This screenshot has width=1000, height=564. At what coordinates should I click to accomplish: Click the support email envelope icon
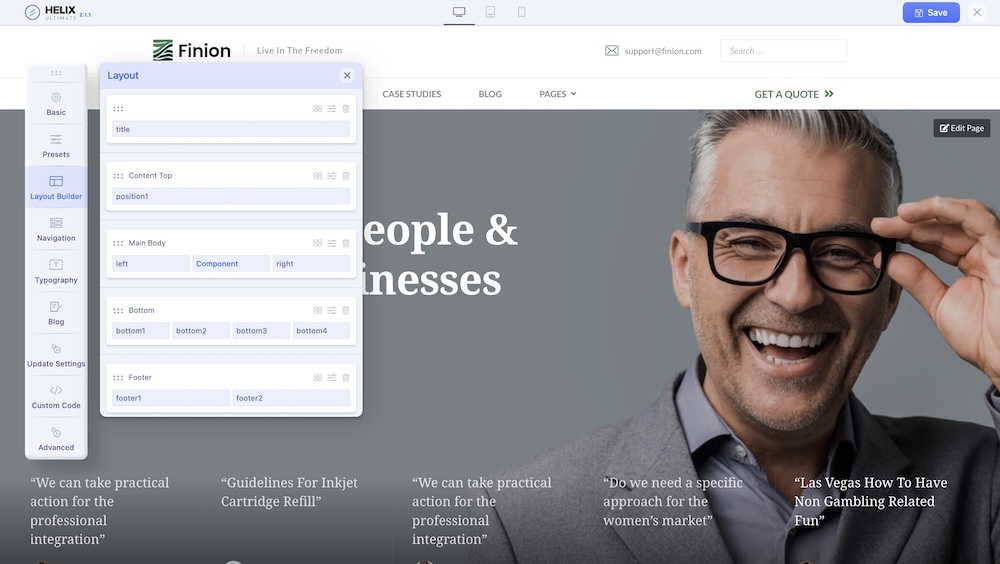(612, 50)
